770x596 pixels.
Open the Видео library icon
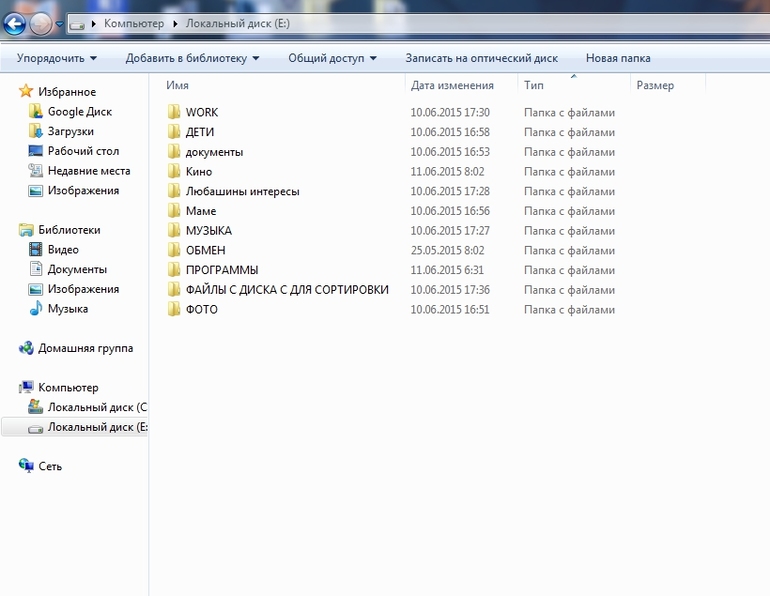coord(35,249)
